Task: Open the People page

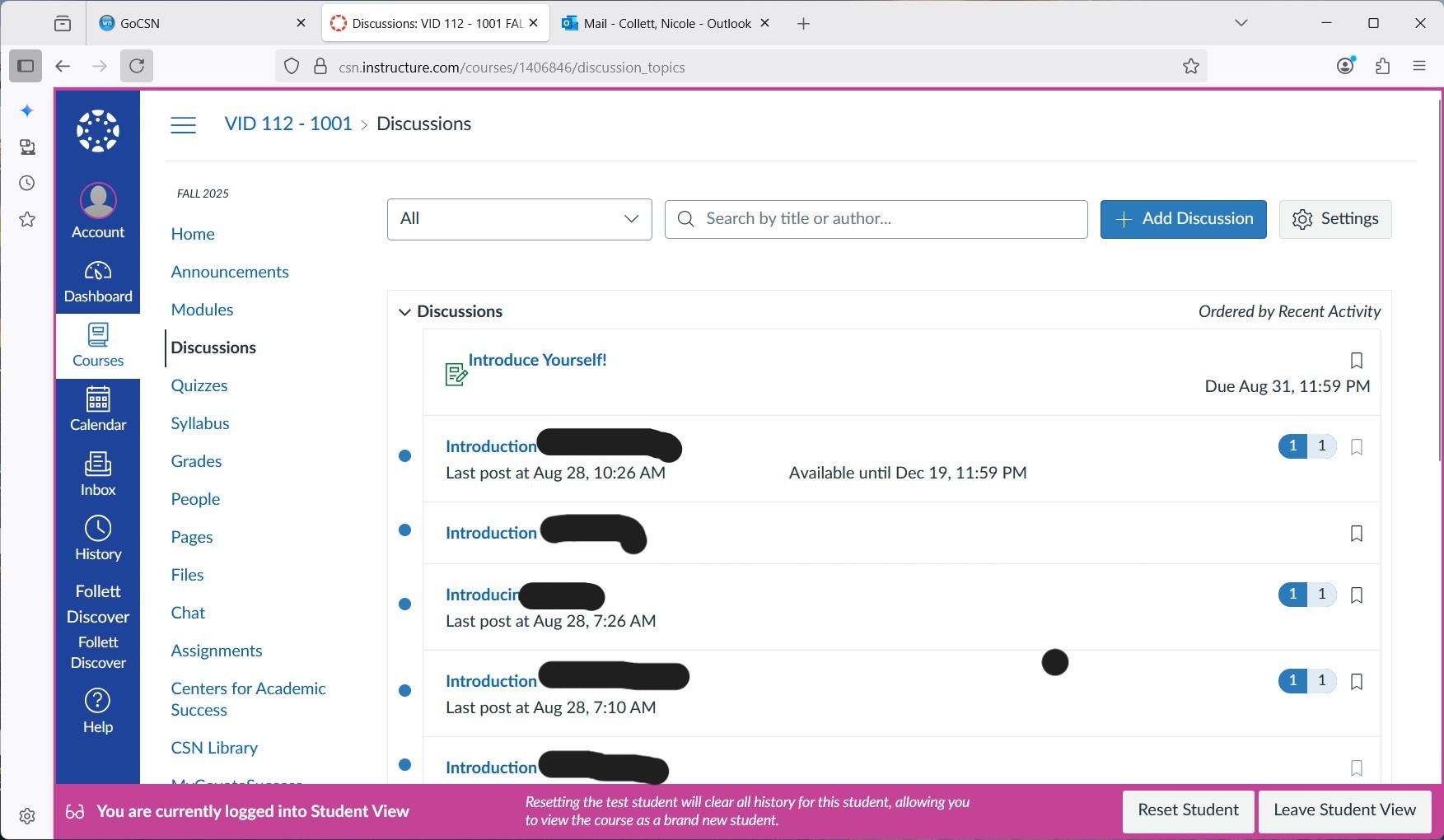Action: pos(195,499)
